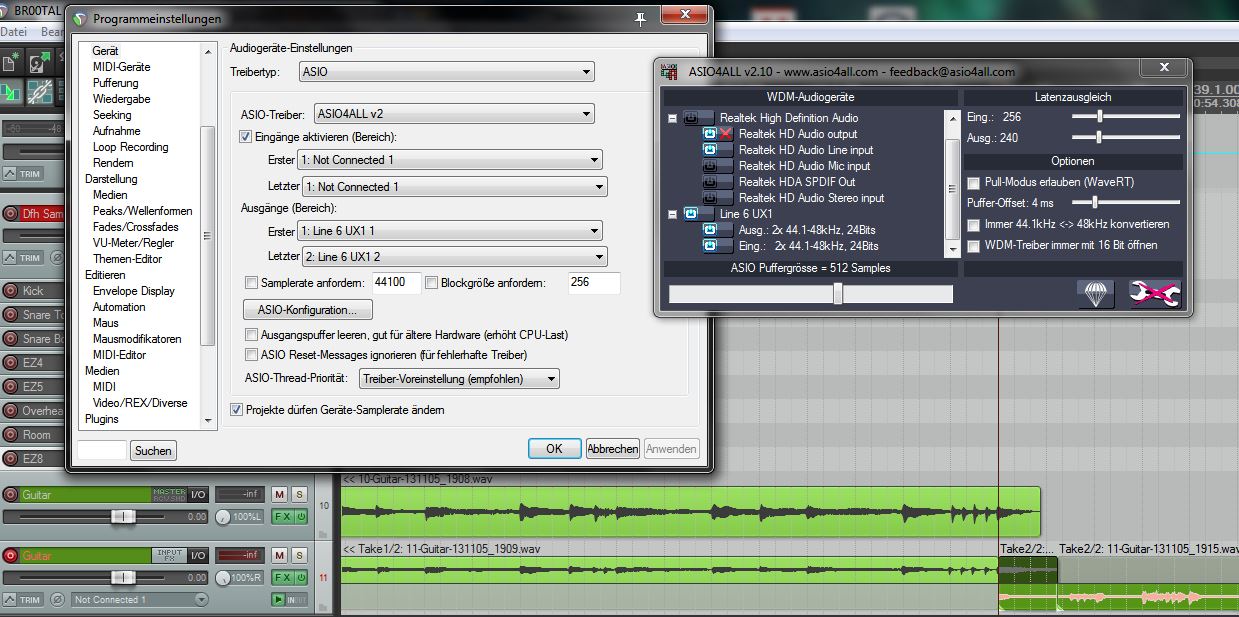Select MIDI-Geräte in settings tree
Image resolution: width=1239 pixels, height=617 pixels.
pyautogui.click(x=121, y=67)
